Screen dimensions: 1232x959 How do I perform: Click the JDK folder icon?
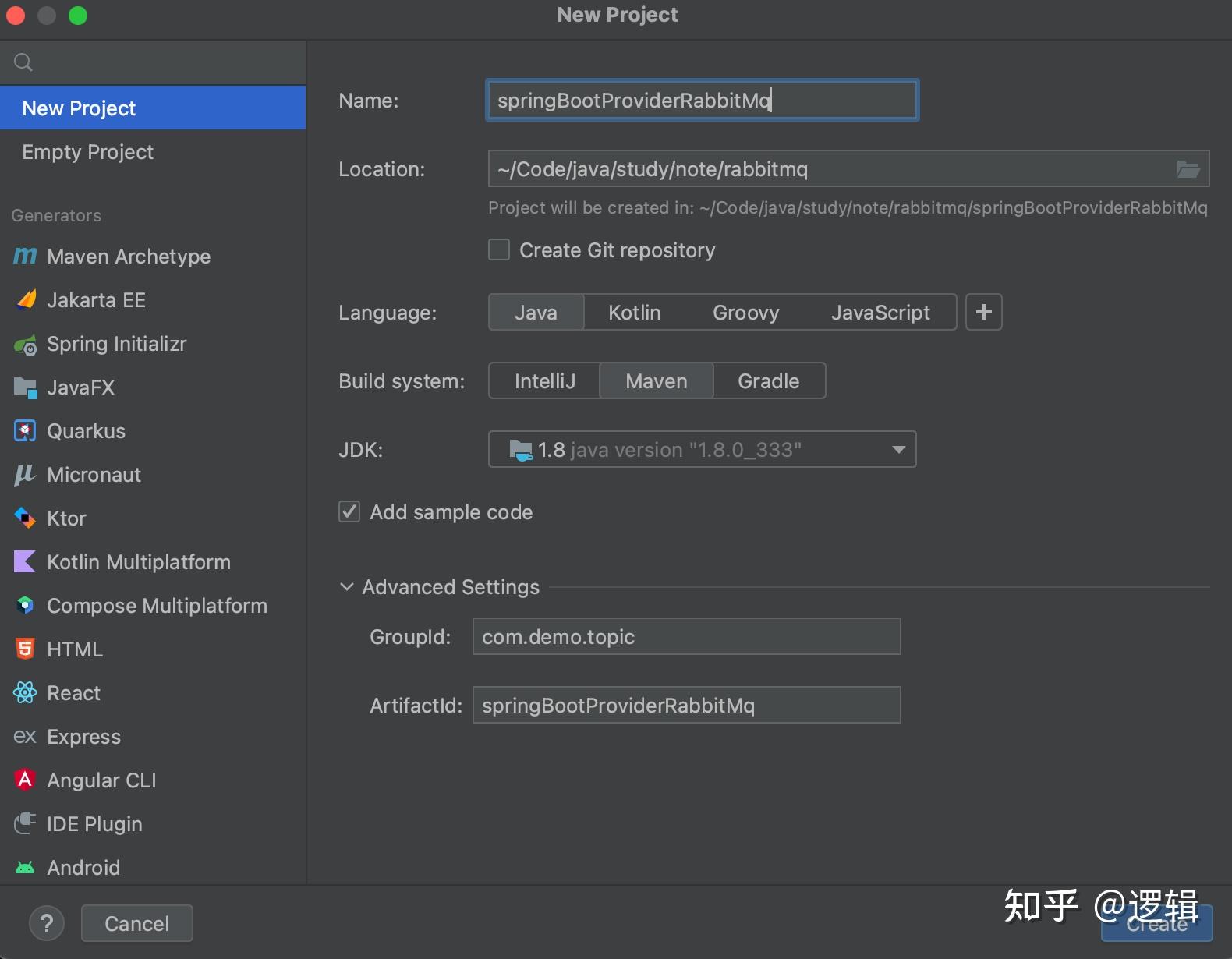[x=520, y=450]
